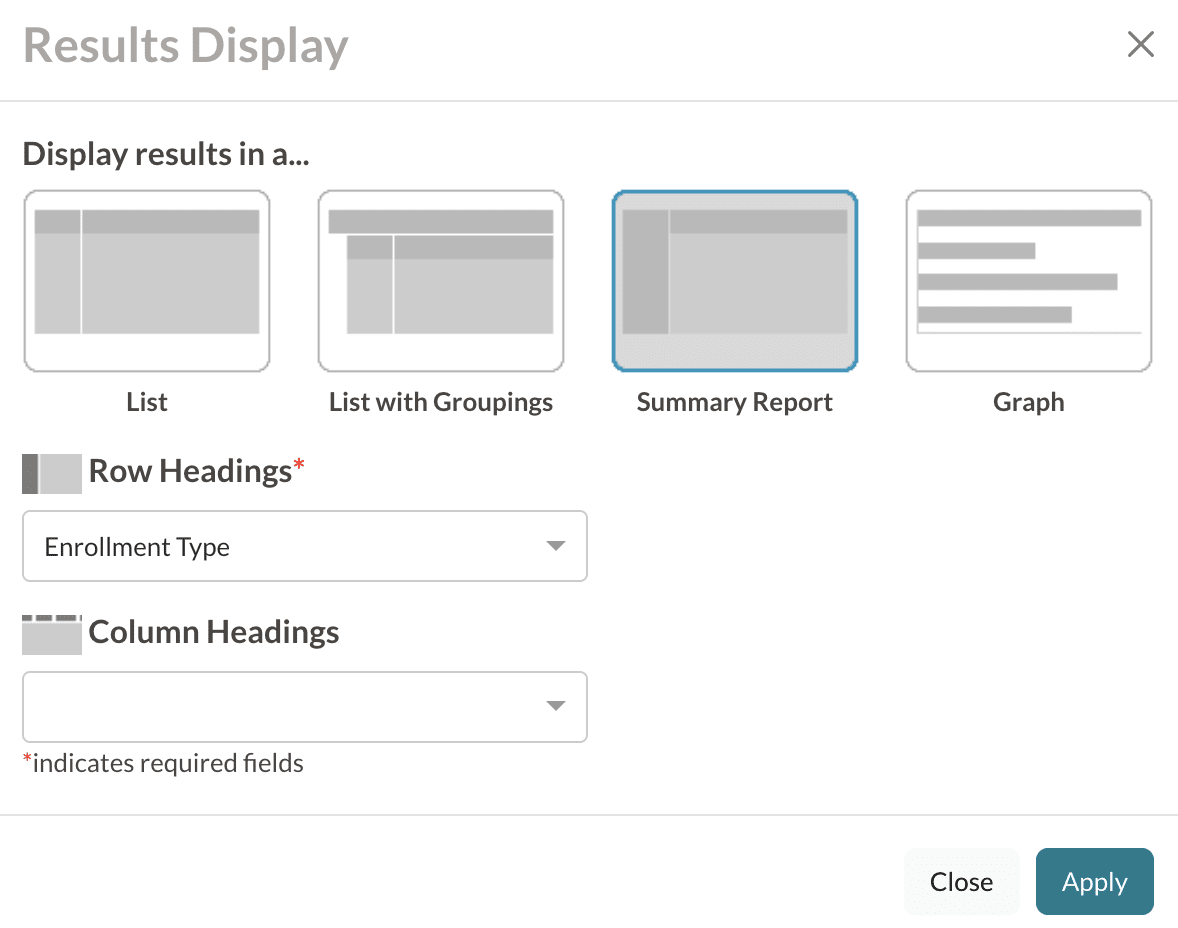This screenshot has height=928, width=1178.
Task: Click the Column Headings dropdown arrow
Action: [x=556, y=707]
